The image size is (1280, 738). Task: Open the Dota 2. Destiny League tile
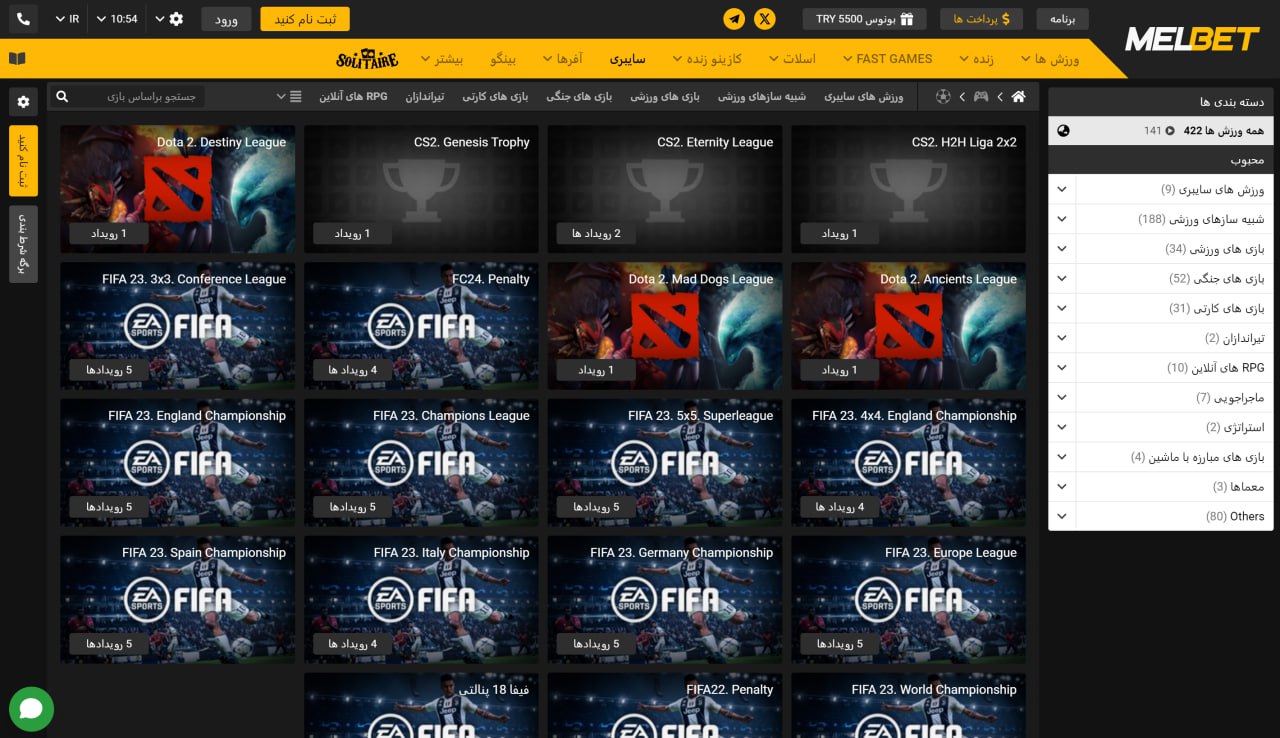pyautogui.click(x=178, y=188)
